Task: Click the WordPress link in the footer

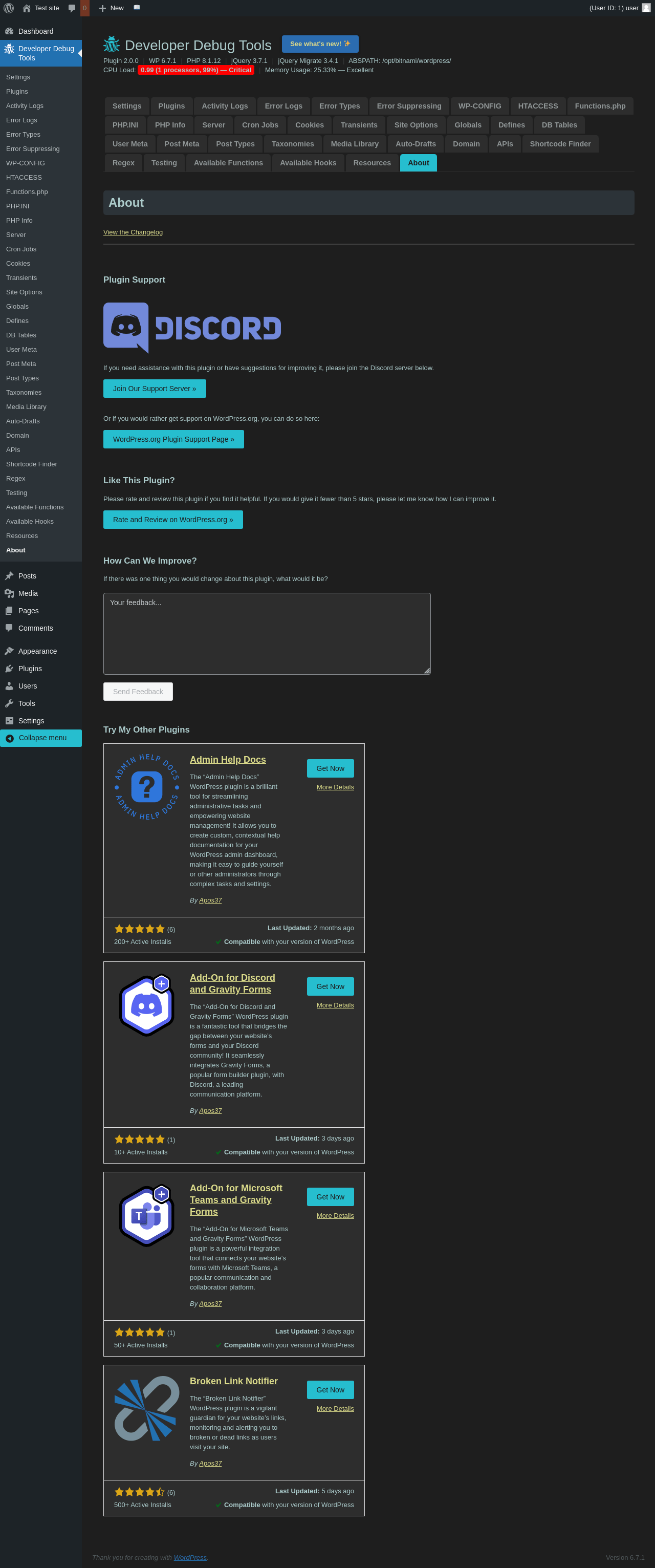Action: (x=190, y=1558)
